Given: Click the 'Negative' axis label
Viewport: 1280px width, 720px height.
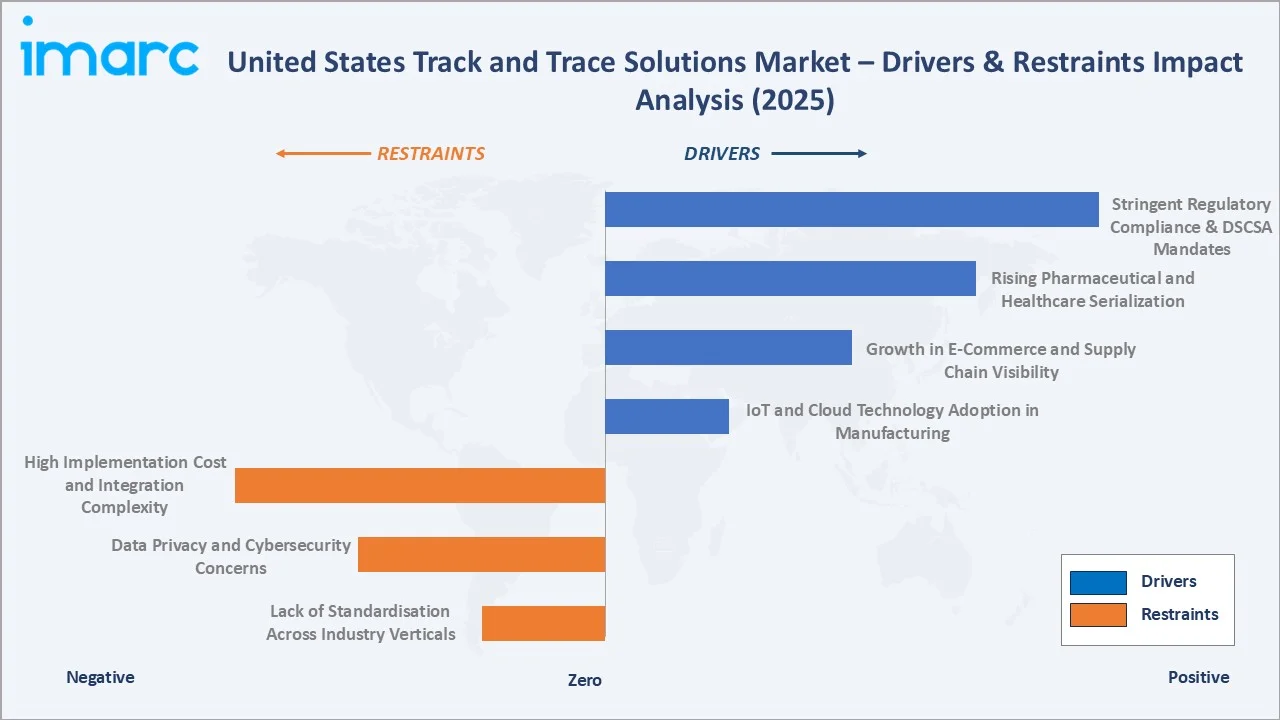Looking at the screenshot, I should click(x=100, y=677).
